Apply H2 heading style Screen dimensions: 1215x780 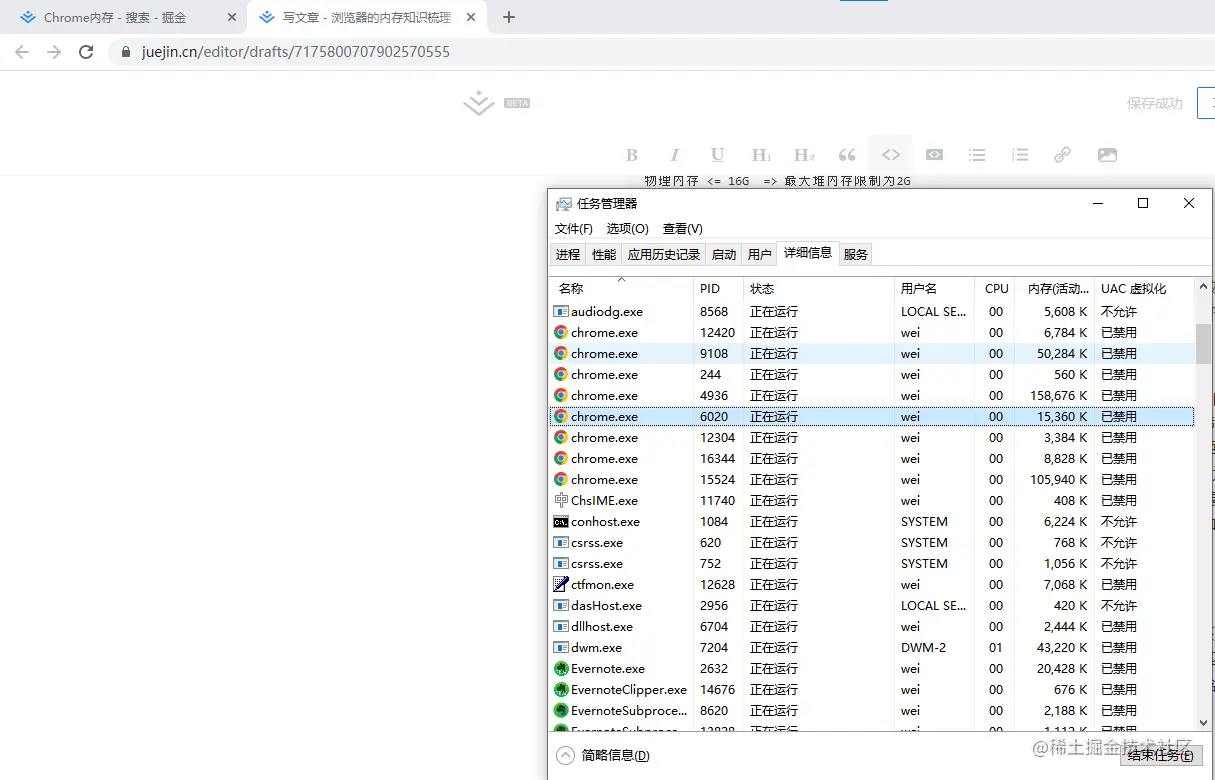tap(804, 155)
